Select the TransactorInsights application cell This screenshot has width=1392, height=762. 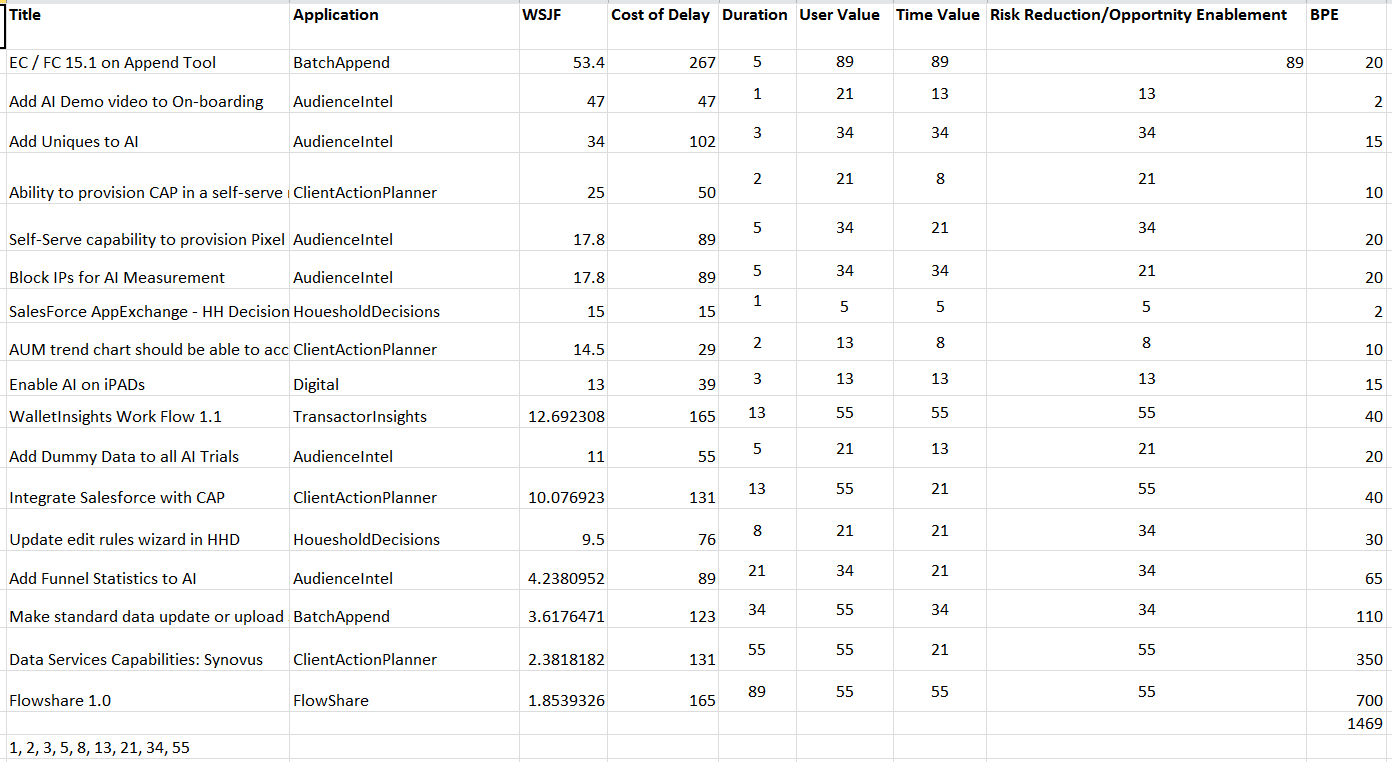tap(405, 413)
